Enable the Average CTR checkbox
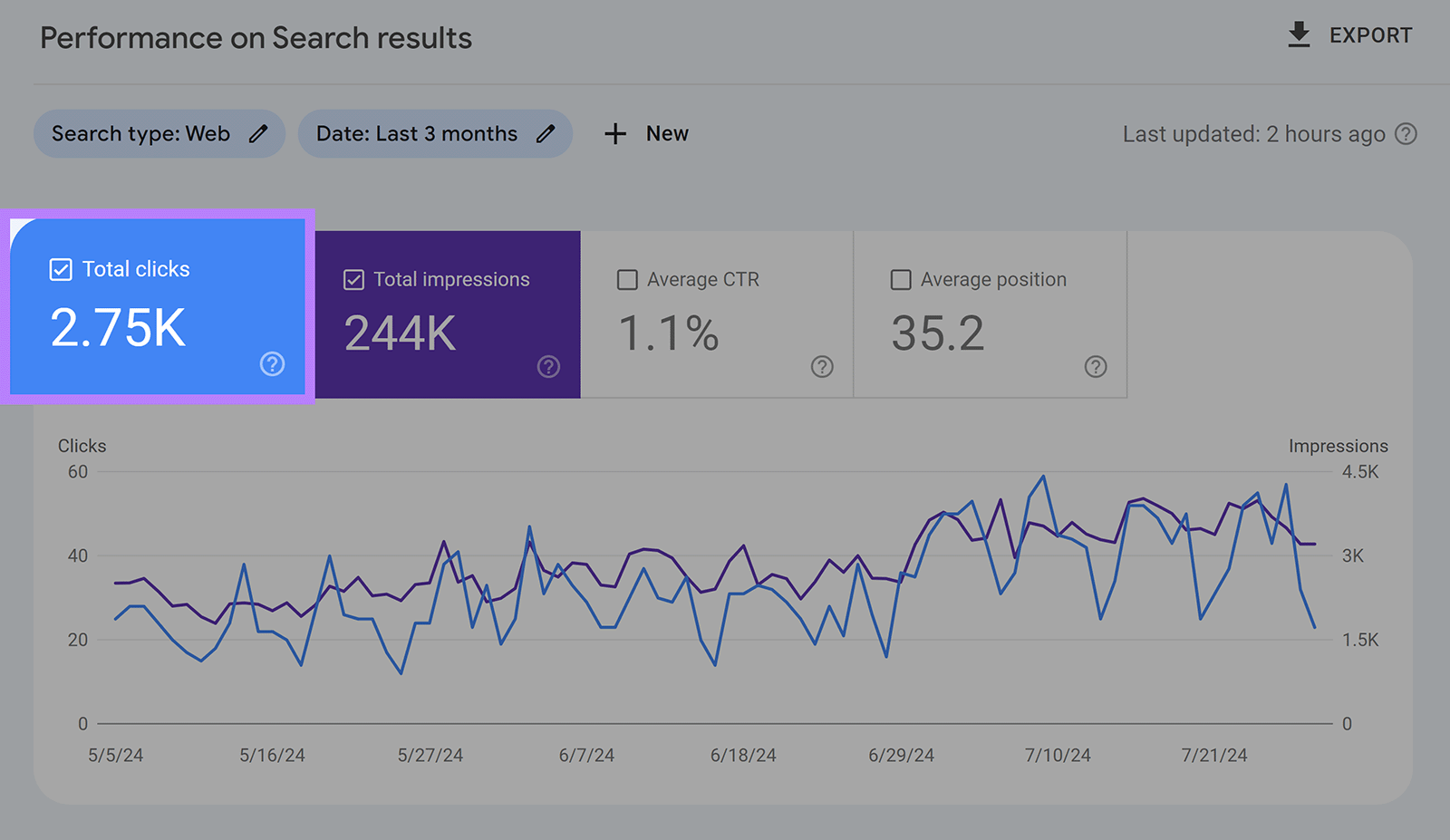 click(x=627, y=279)
